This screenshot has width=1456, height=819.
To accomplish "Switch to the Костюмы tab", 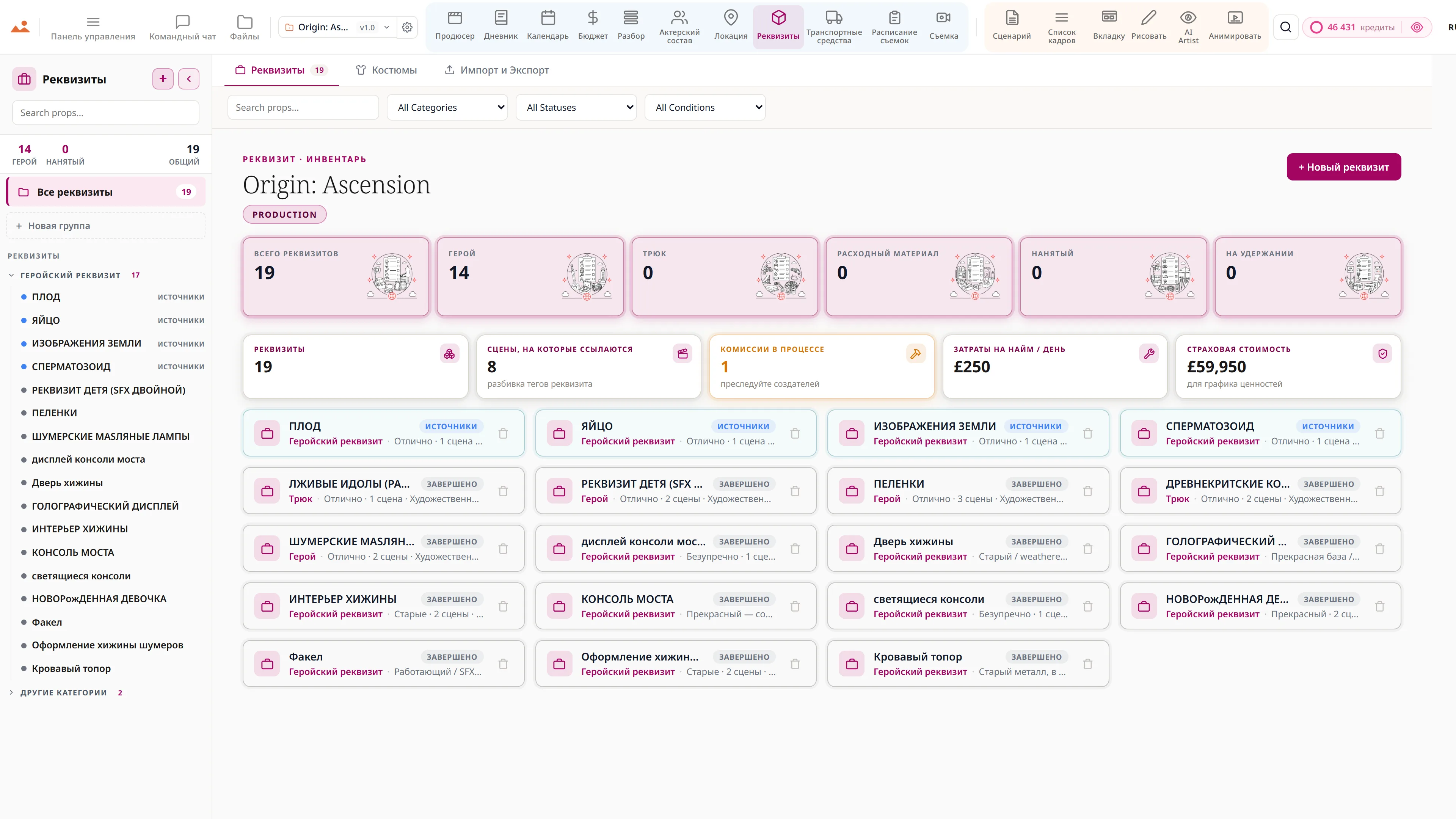I will (x=386, y=70).
